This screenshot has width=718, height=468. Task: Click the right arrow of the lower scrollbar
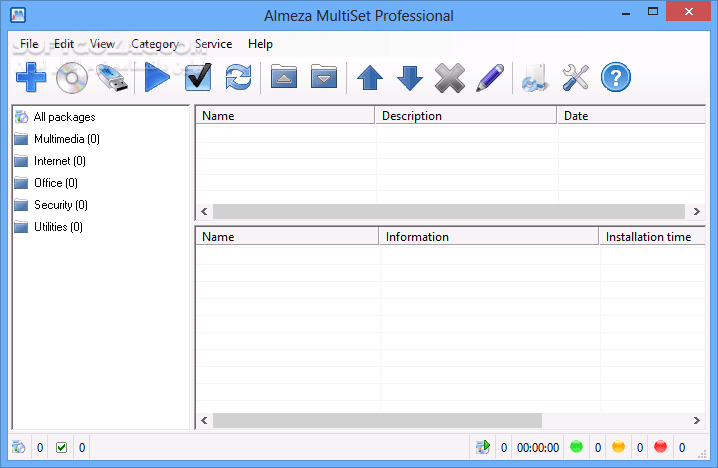(x=696, y=420)
